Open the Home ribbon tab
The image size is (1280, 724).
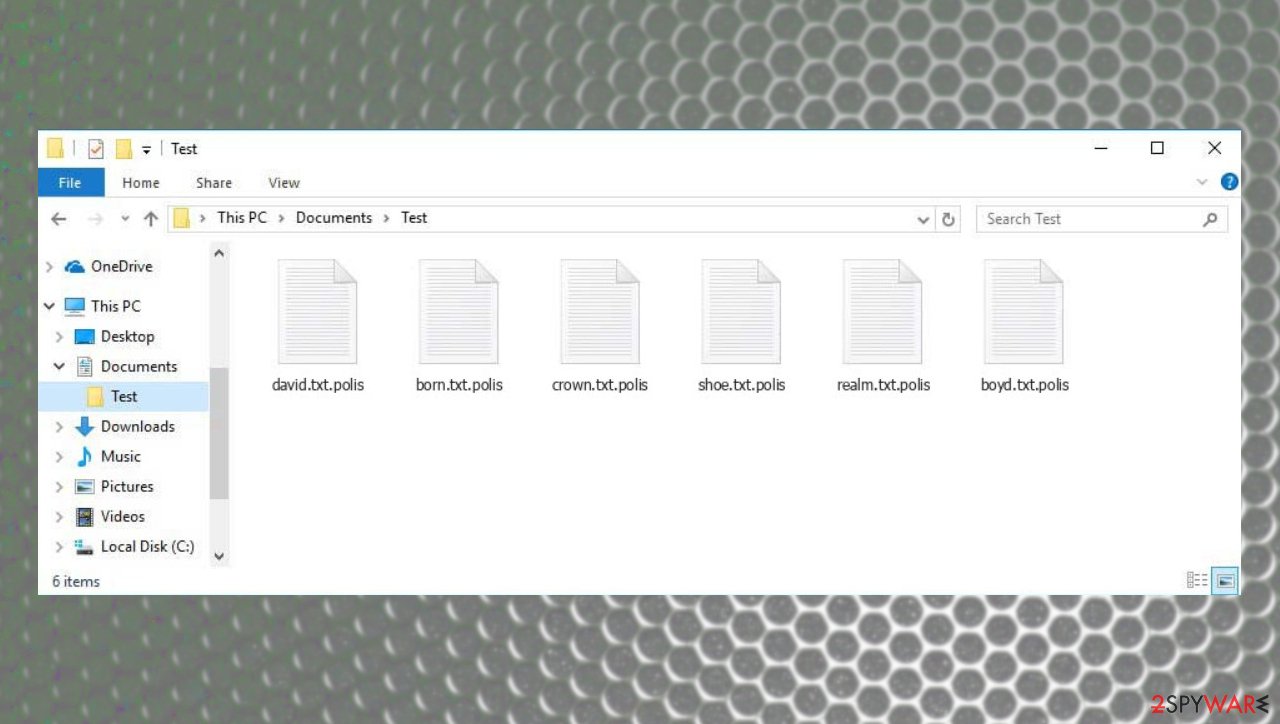click(x=141, y=183)
